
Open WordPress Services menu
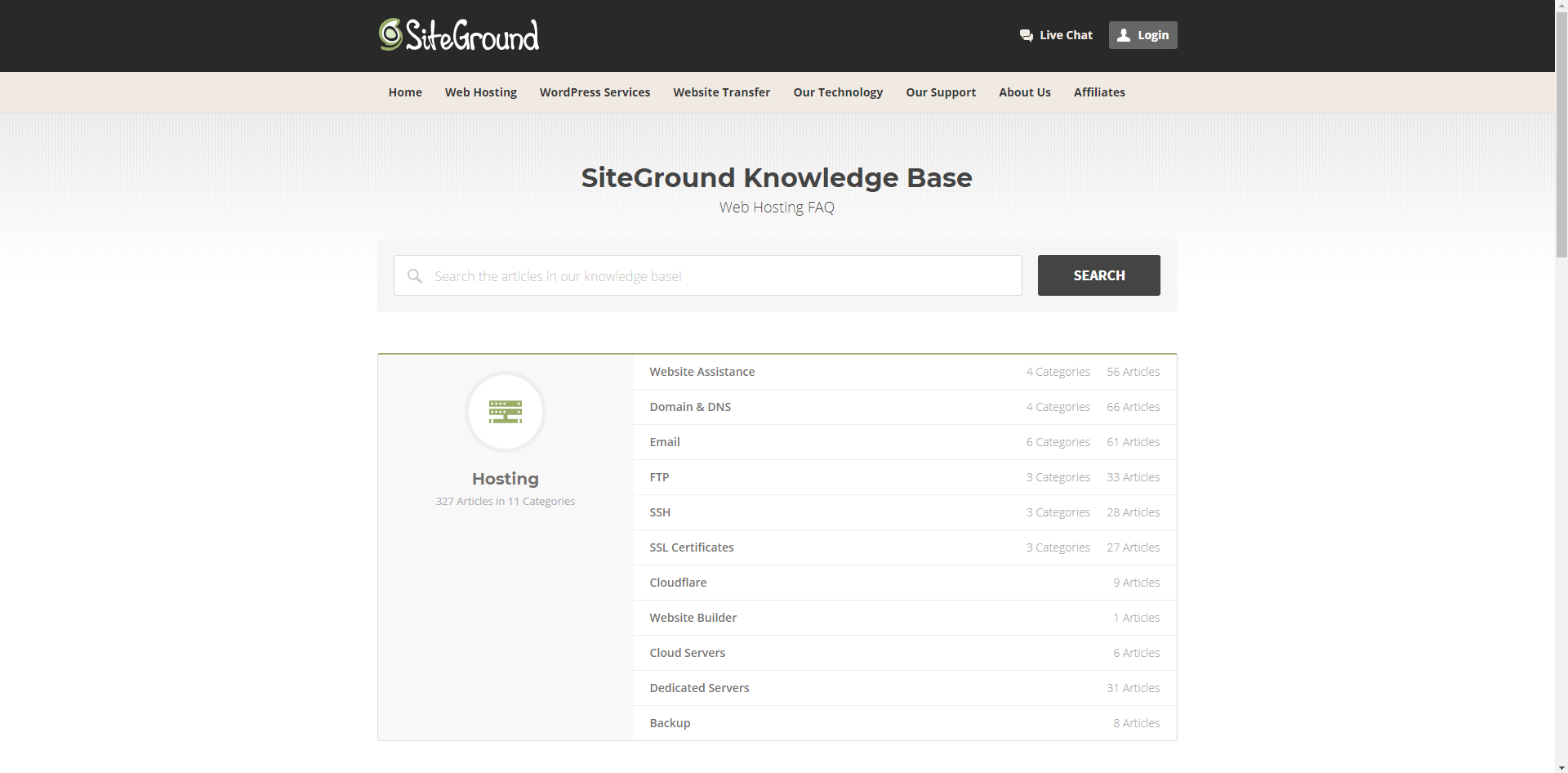click(x=595, y=92)
